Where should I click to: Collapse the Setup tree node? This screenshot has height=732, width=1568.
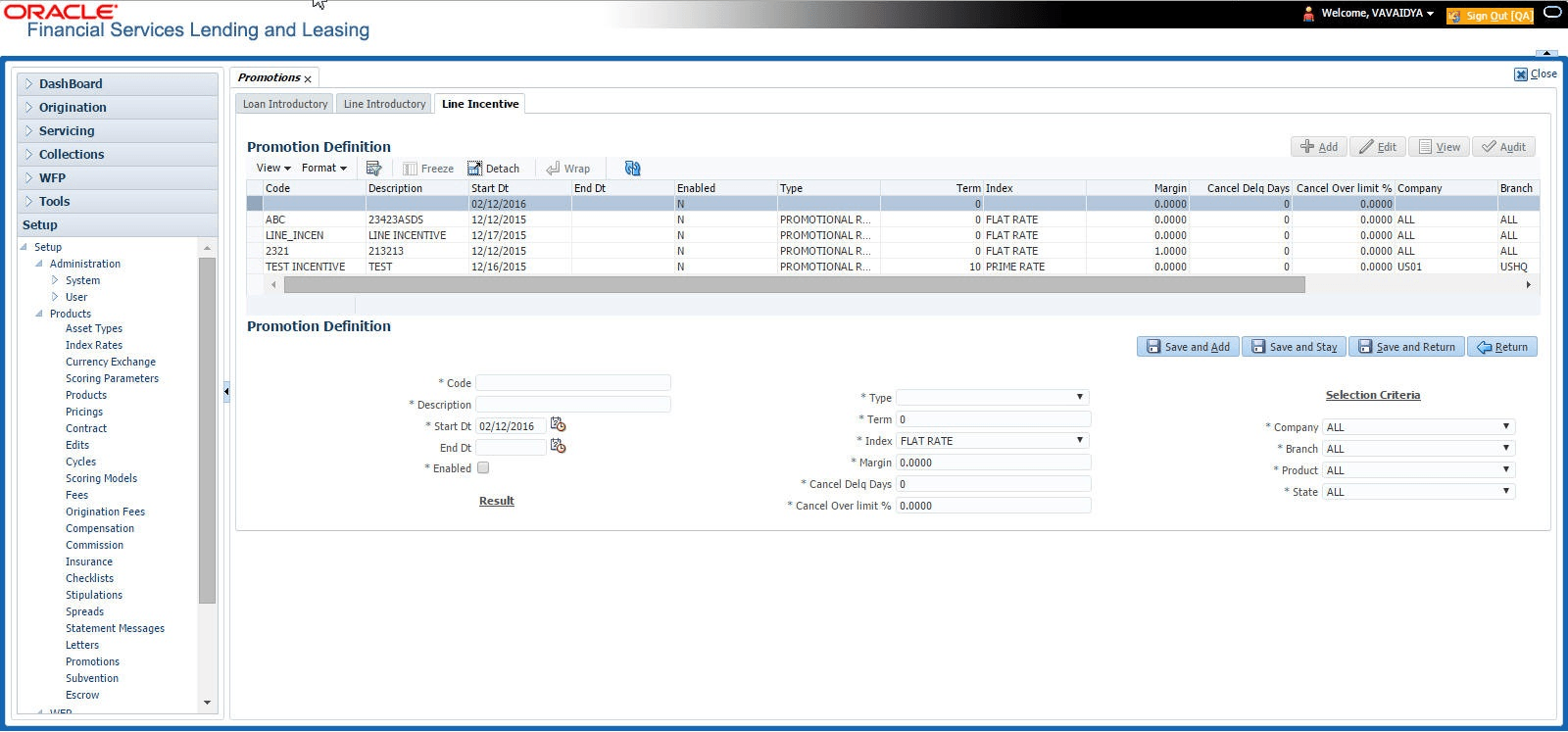click(24, 247)
